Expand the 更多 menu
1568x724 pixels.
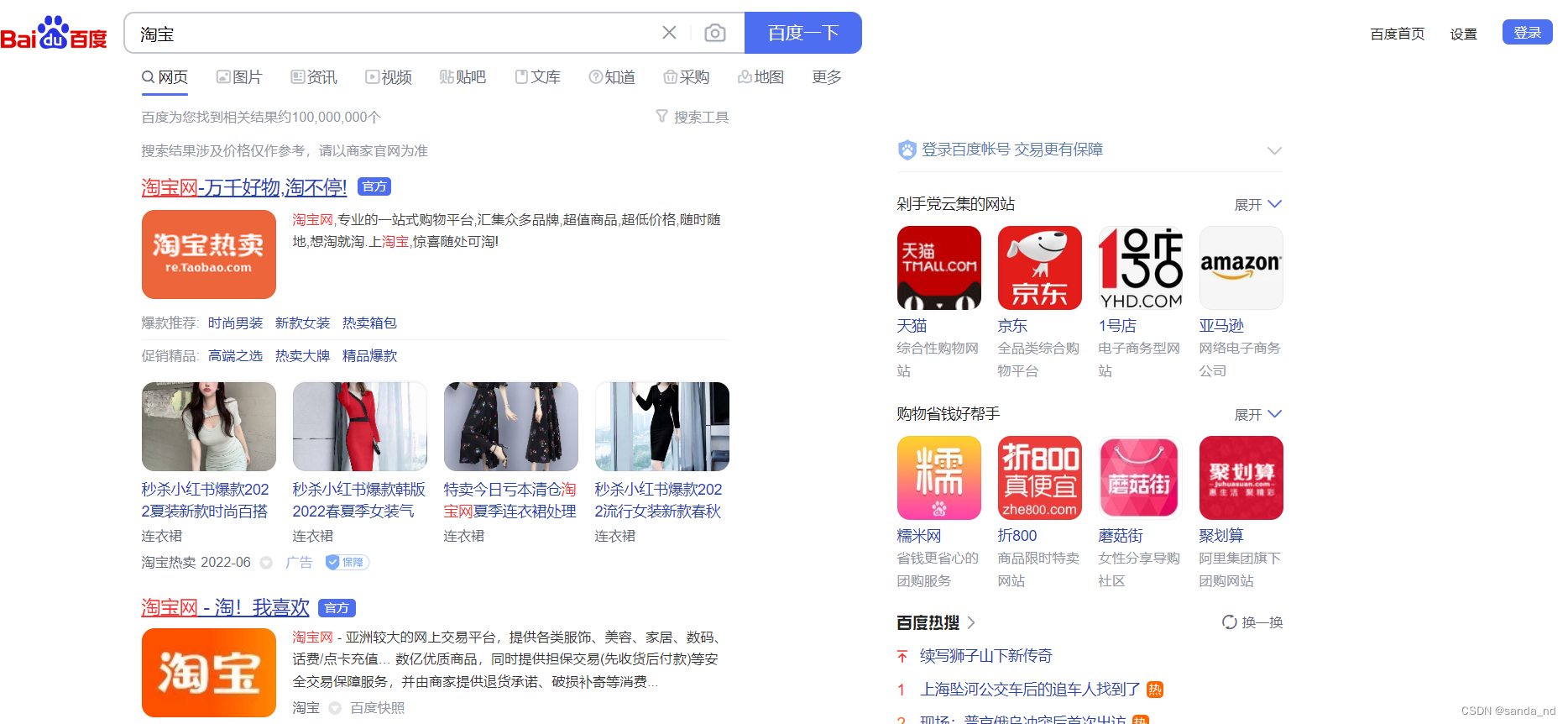click(827, 77)
